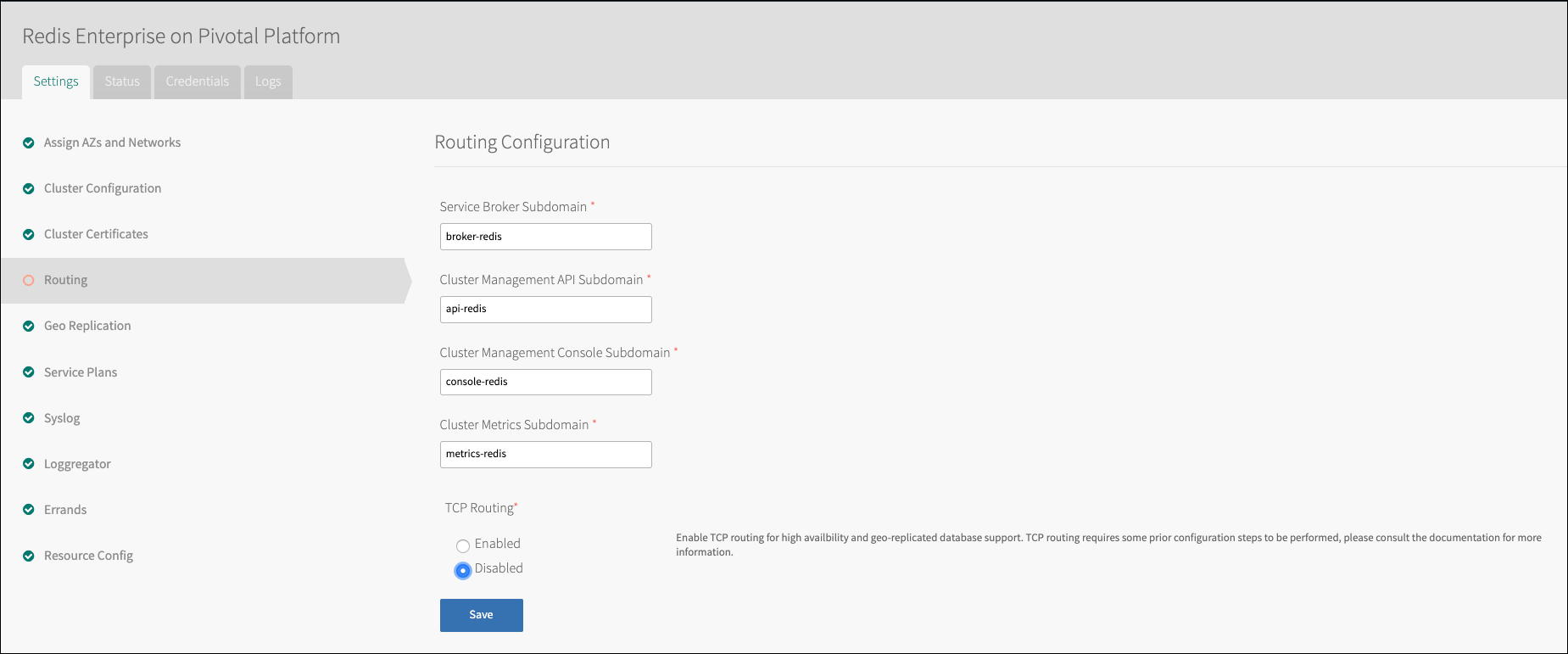
Task: Open Cluster Certificates section
Action: click(x=96, y=234)
